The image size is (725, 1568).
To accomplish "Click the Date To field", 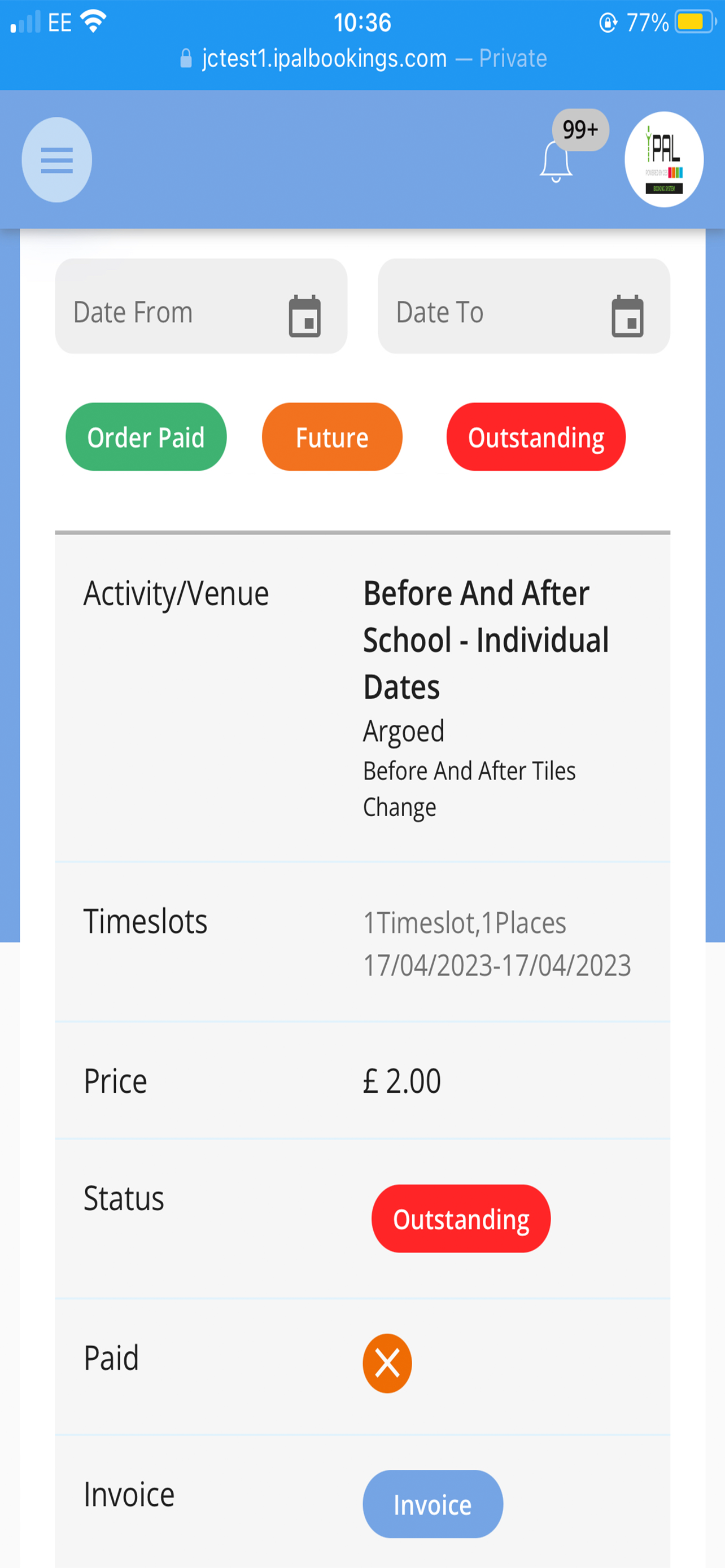I will pos(523,306).
